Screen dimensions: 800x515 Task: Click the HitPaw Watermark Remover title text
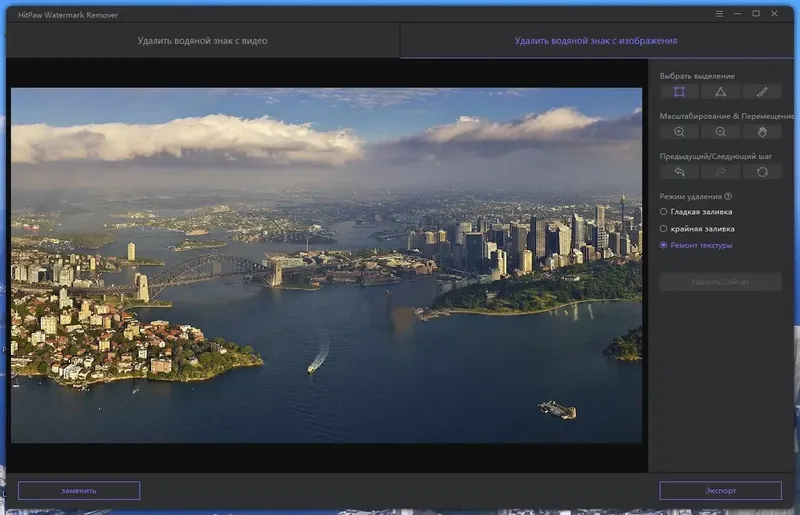click(x=68, y=15)
